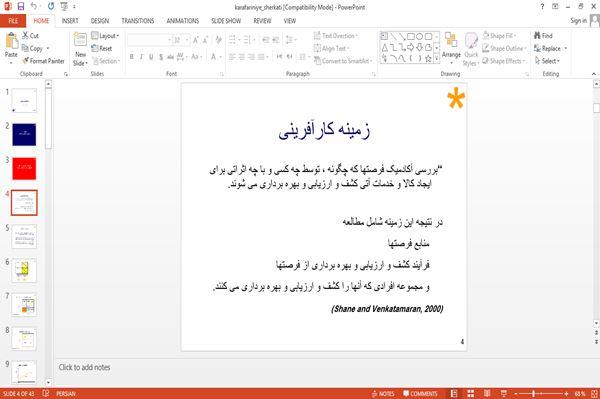
Task: Open the Shape Fill dropdown
Action: point(499,36)
